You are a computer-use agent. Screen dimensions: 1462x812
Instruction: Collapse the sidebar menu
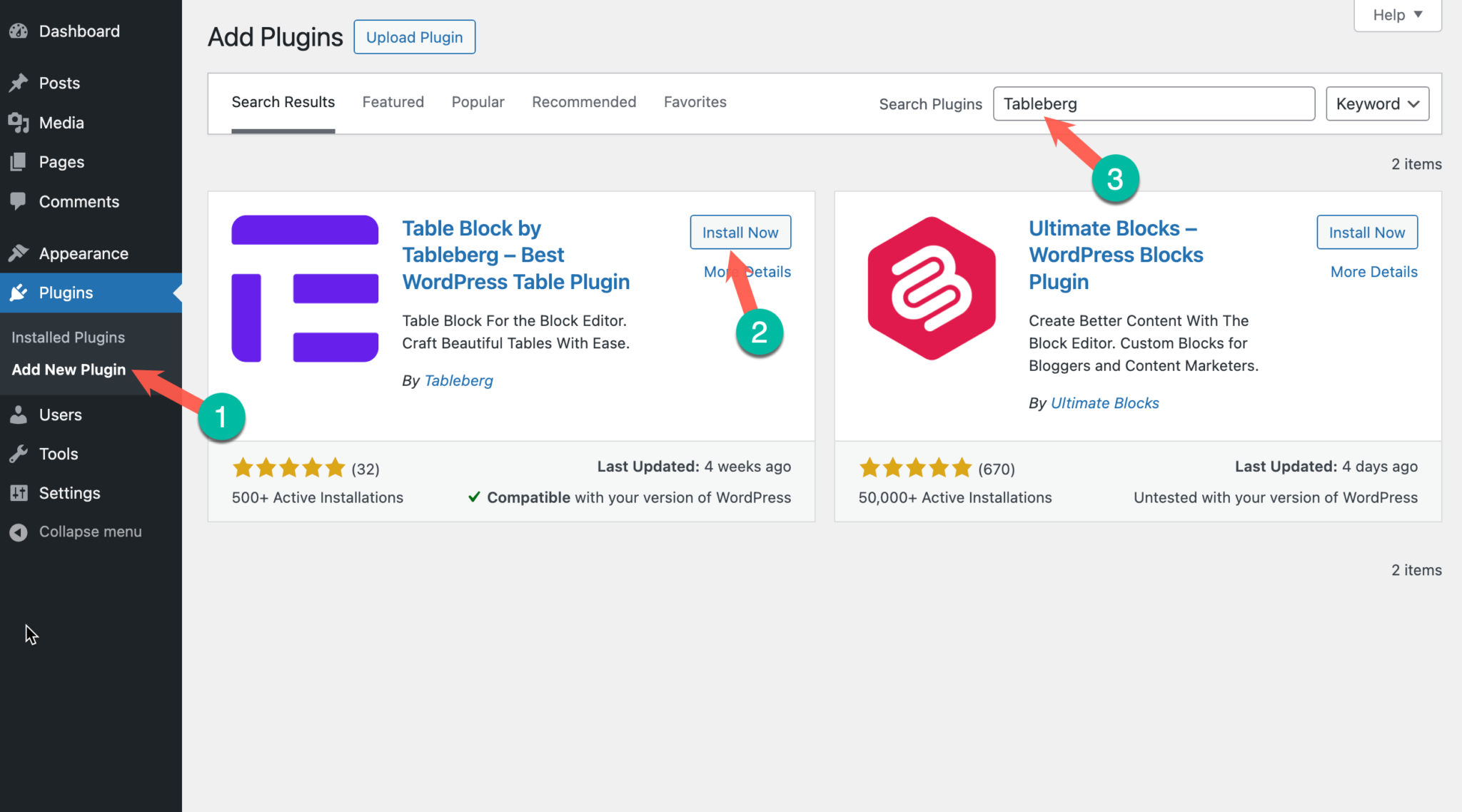point(76,532)
